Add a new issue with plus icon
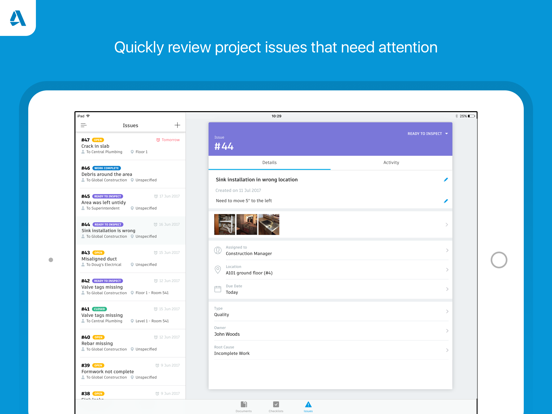552x414 pixels. click(177, 125)
